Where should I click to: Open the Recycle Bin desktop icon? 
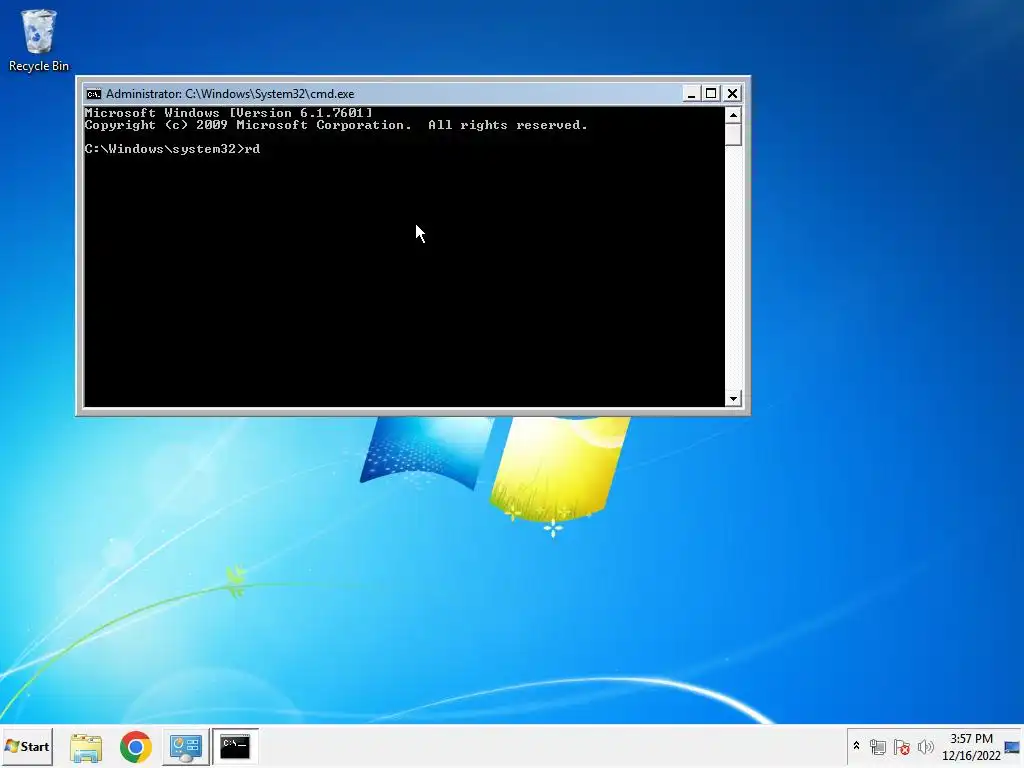pos(39,40)
